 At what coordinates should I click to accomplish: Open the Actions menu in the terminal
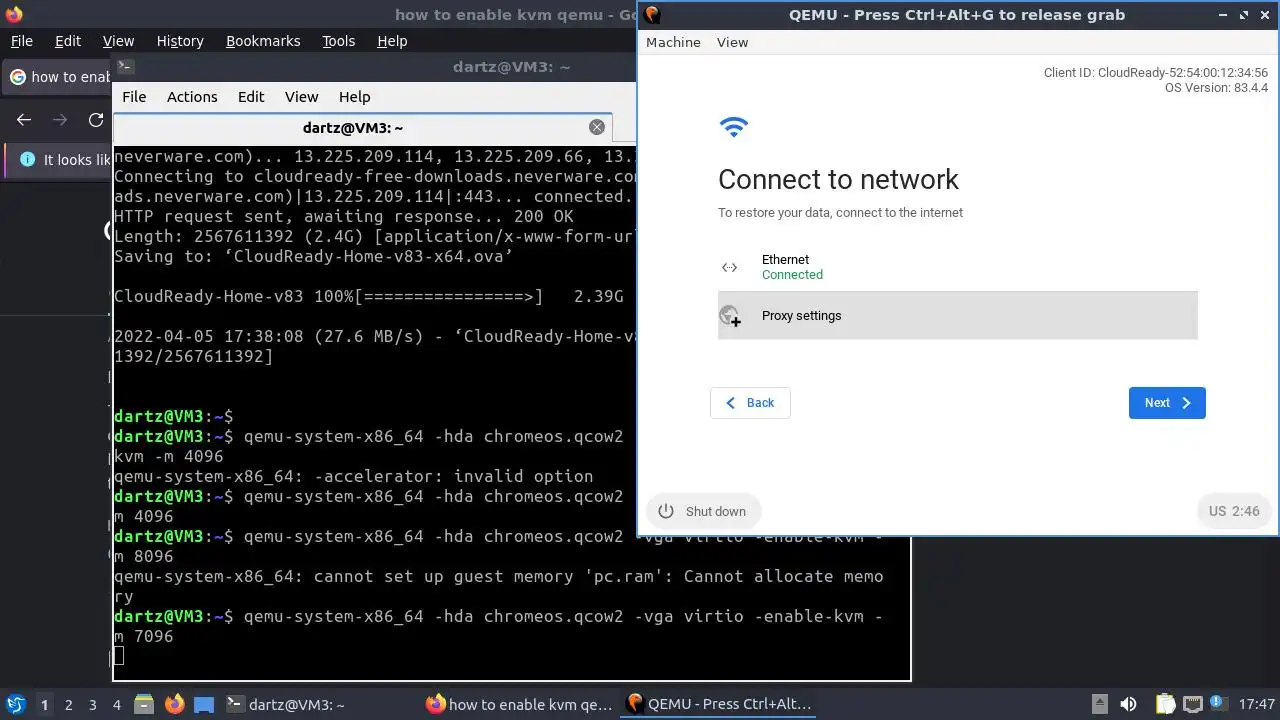[x=192, y=97]
